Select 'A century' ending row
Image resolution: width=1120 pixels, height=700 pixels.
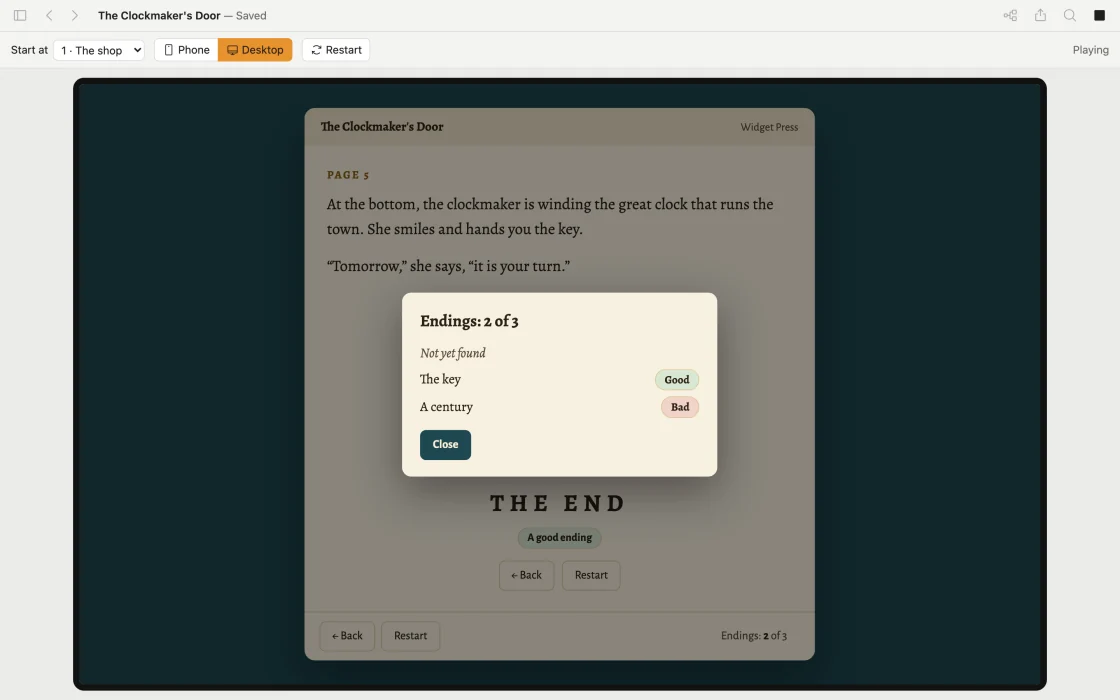coord(559,407)
